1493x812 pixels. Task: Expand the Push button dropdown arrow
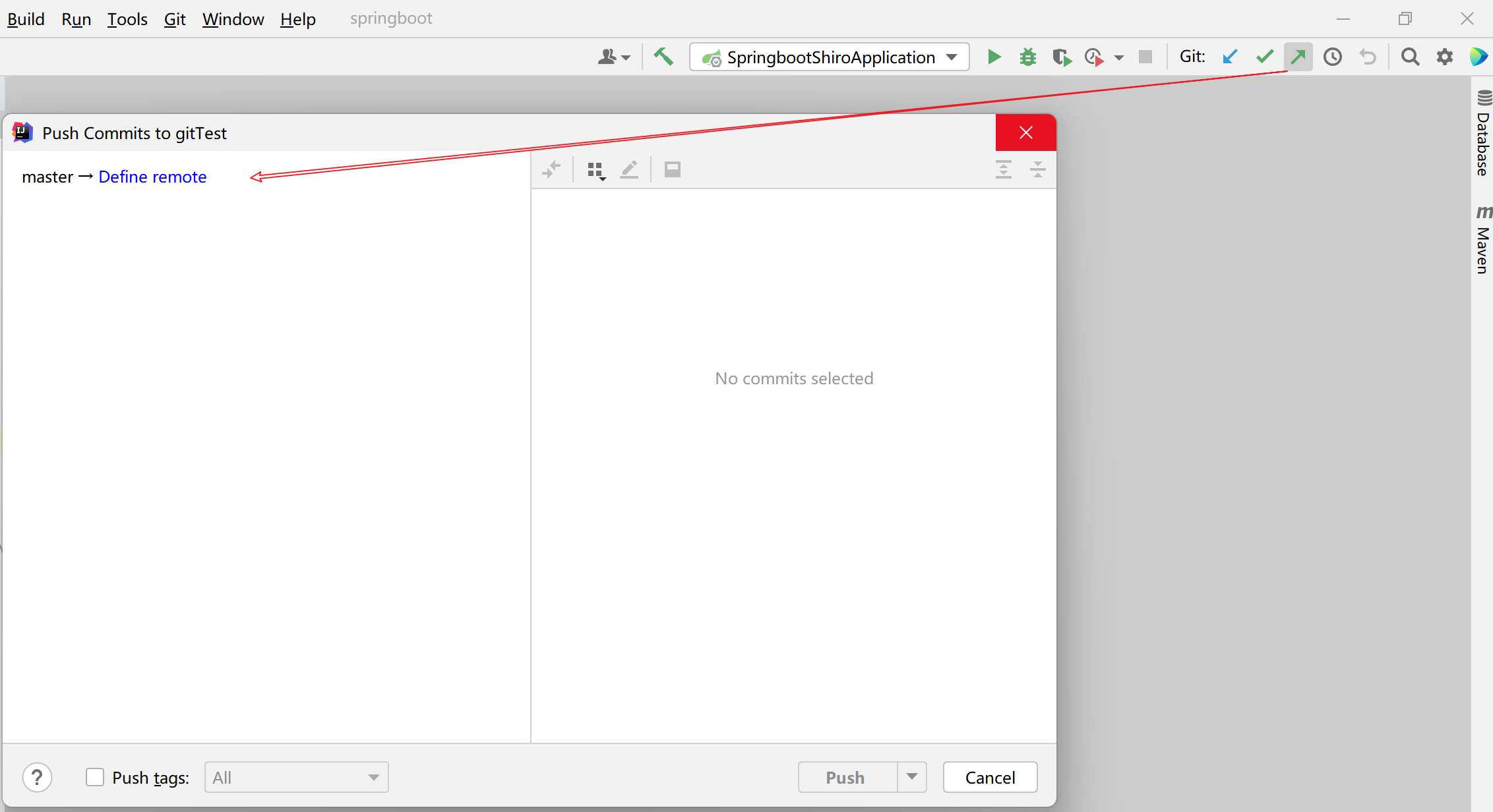coord(912,777)
